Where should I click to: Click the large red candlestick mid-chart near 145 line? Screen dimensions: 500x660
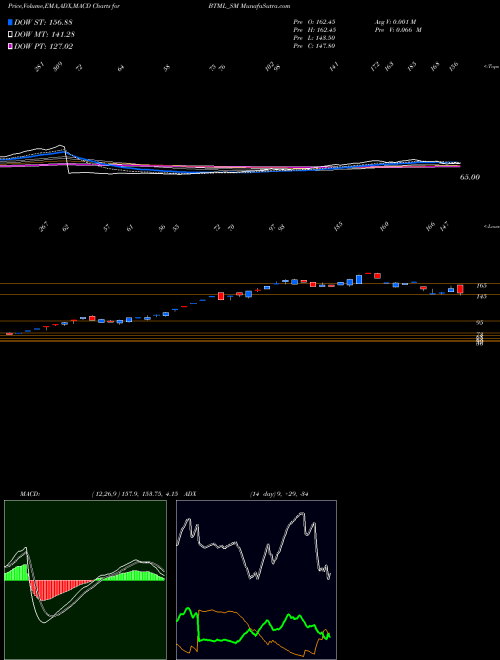221,295
